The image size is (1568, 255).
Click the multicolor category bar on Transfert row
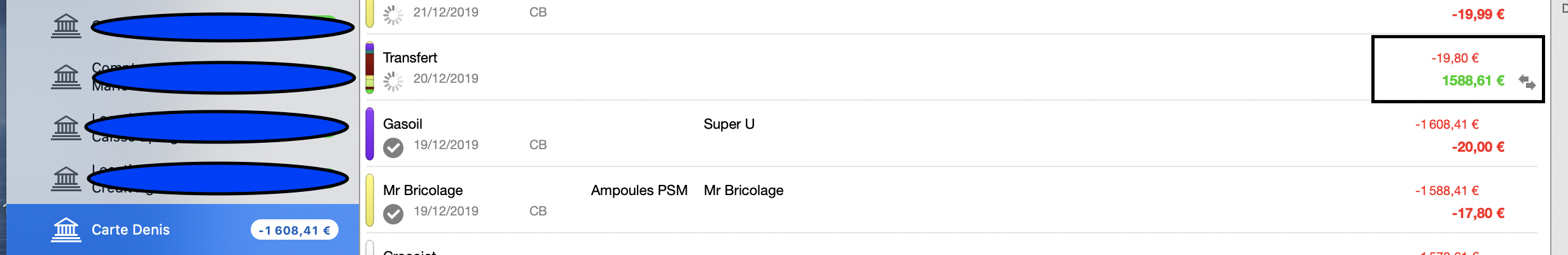pyautogui.click(x=370, y=68)
